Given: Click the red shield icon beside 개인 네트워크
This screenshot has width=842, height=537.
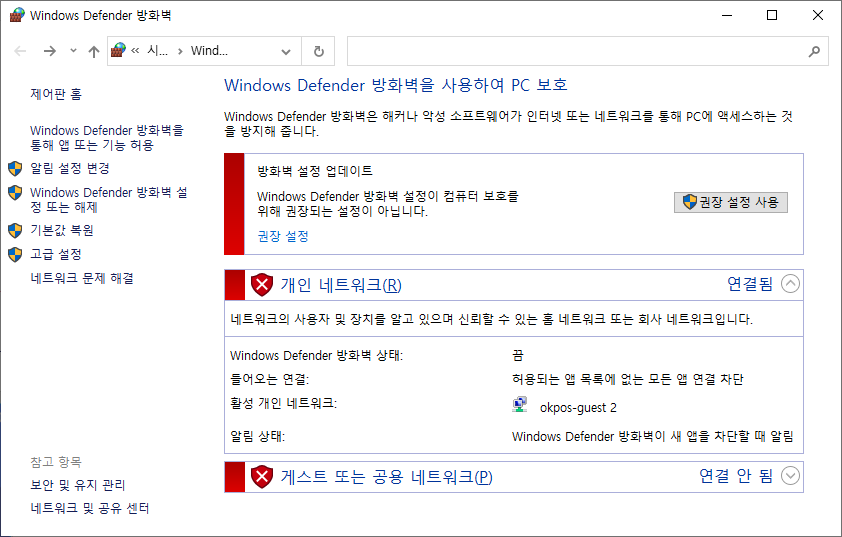Looking at the screenshot, I should (262, 285).
